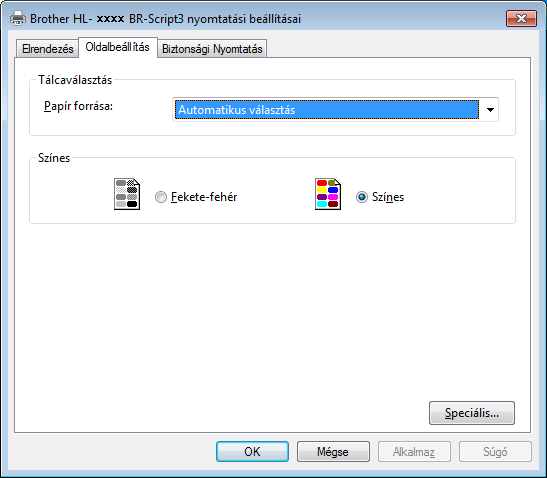Viewport: 547px width, 478px height.
Task: Click the Súgó help button
Action: click(495, 451)
